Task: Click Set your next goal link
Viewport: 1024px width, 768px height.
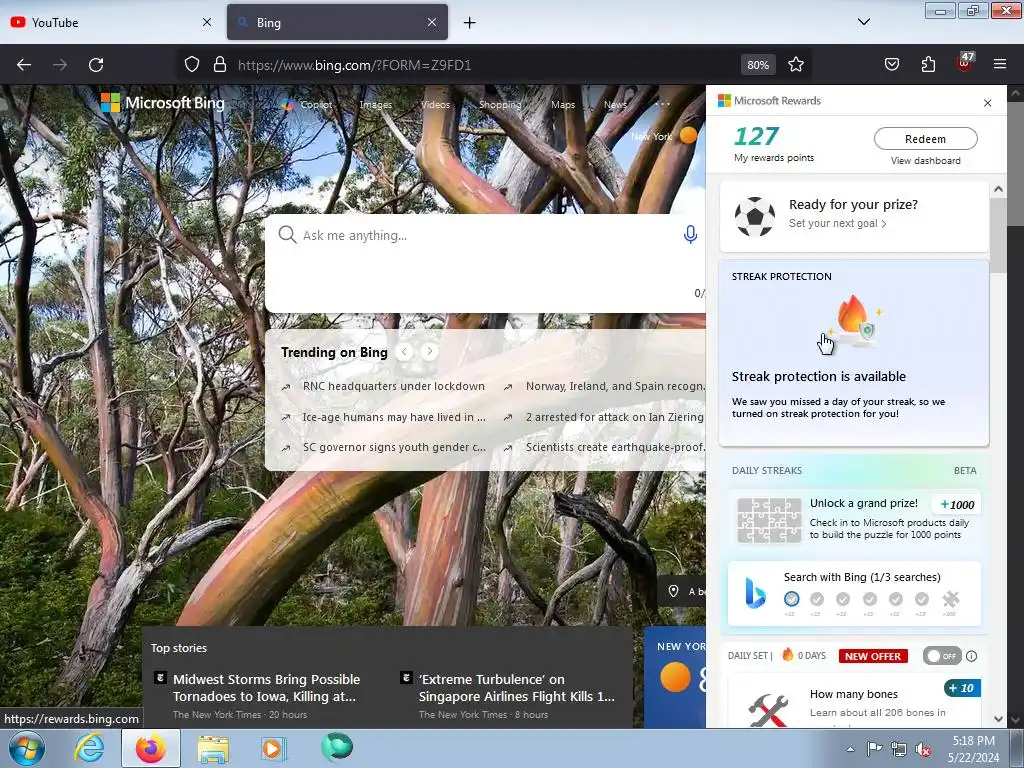Action: click(837, 223)
